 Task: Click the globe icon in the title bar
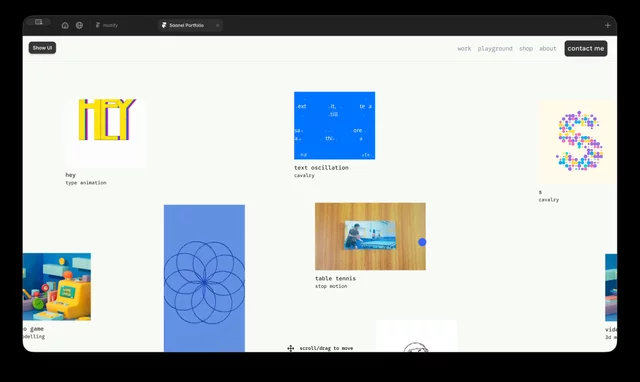tap(79, 25)
